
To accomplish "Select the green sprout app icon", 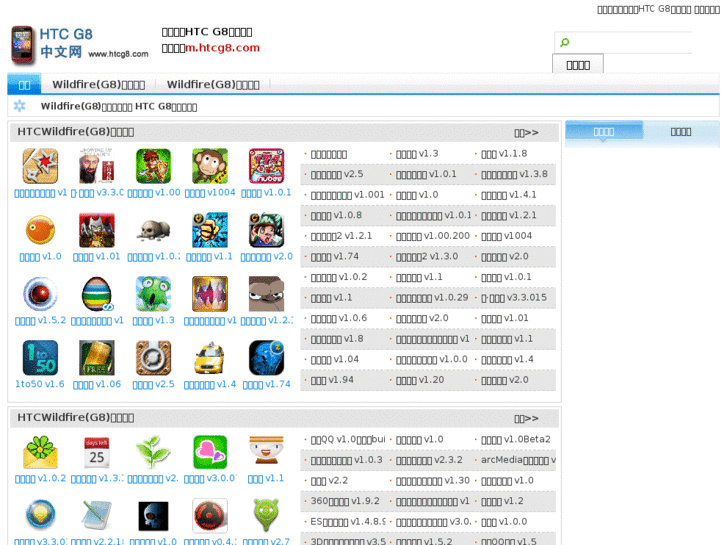I will tap(153, 452).
